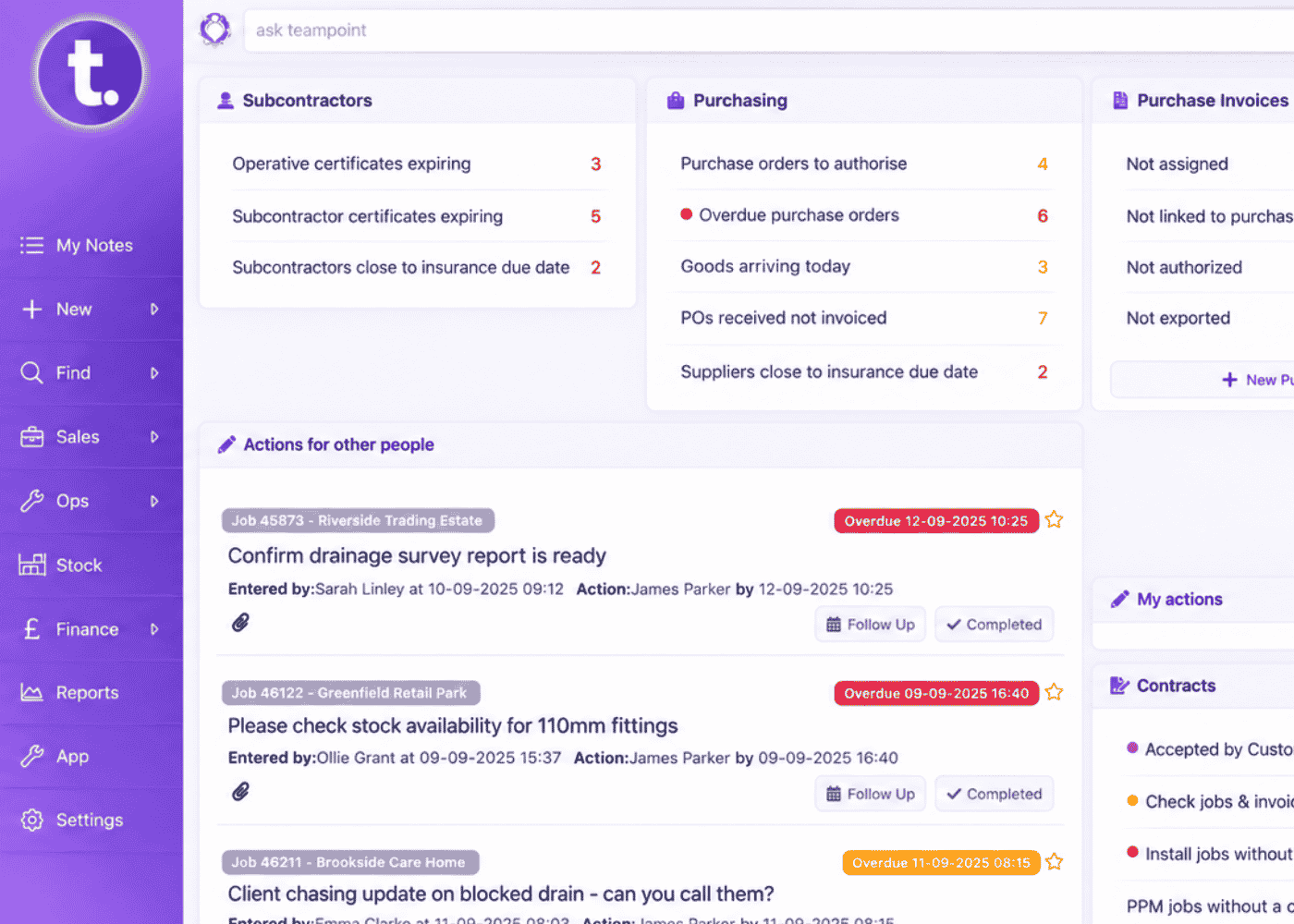Click Follow Up on drainage survey action

(870, 625)
